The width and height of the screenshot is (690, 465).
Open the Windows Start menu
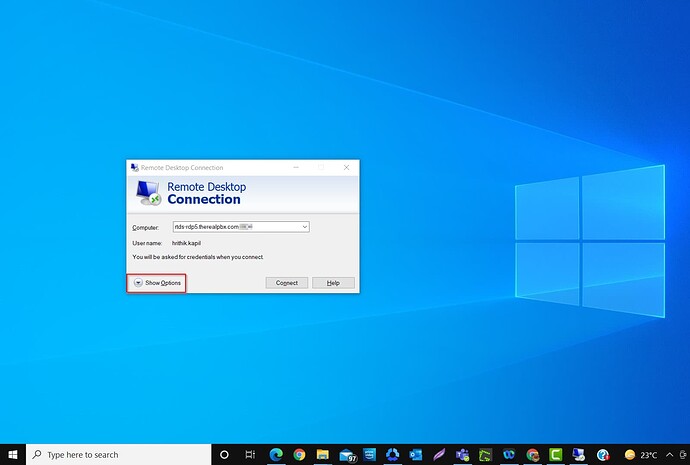click(12, 454)
